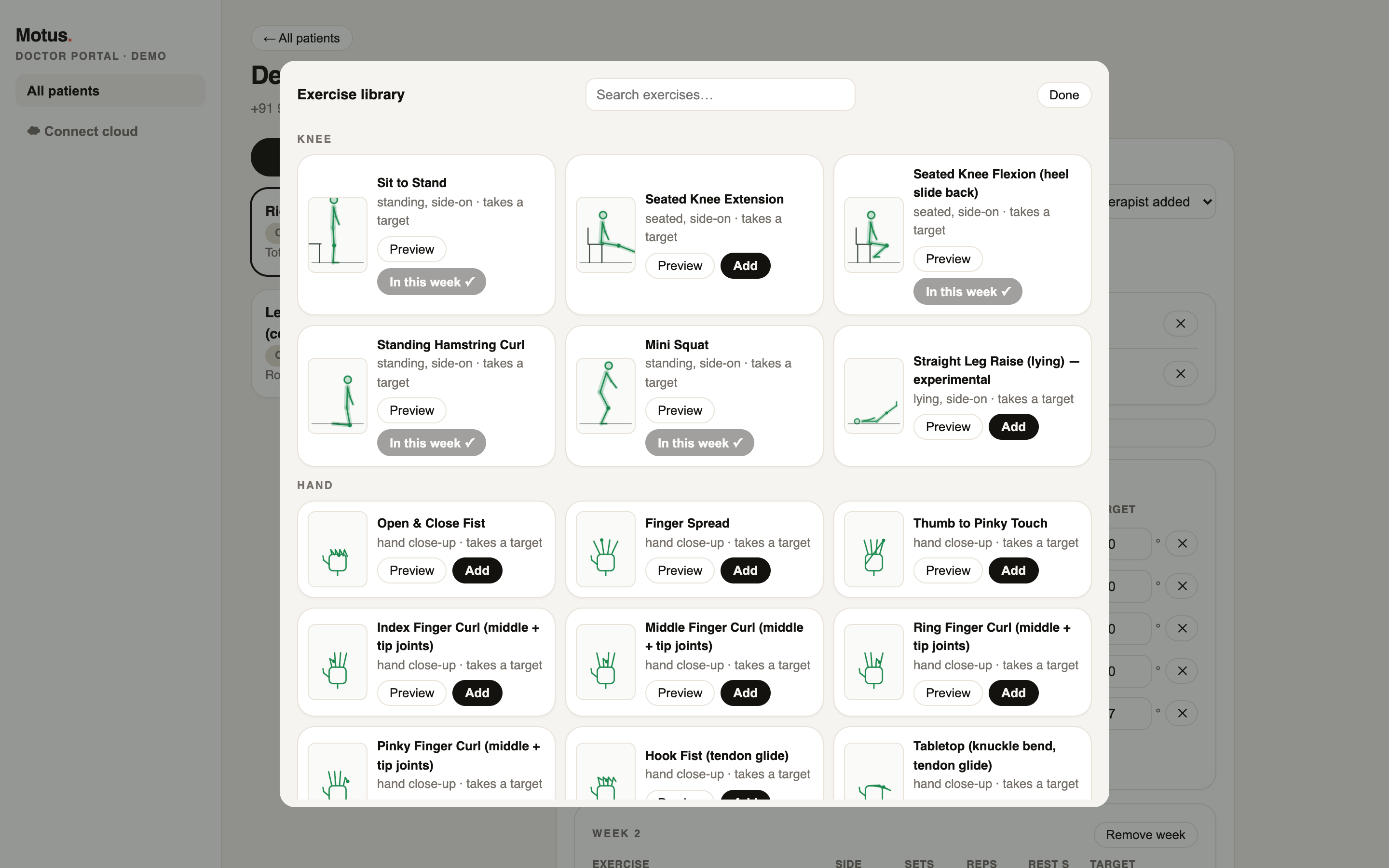
Task: Click the Mini Squat figure thumbnail
Action: (606, 396)
